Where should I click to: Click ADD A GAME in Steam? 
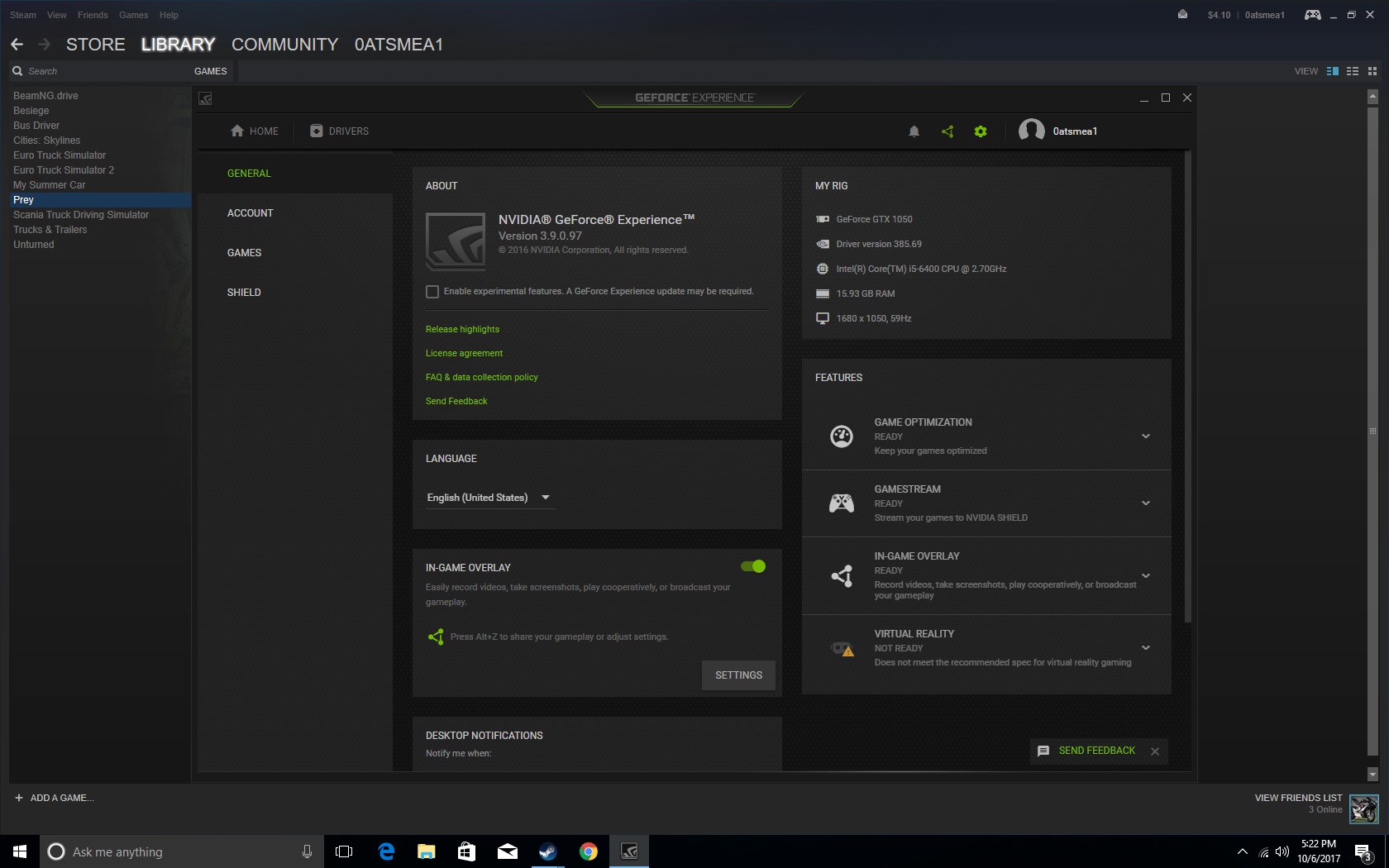click(54, 798)
